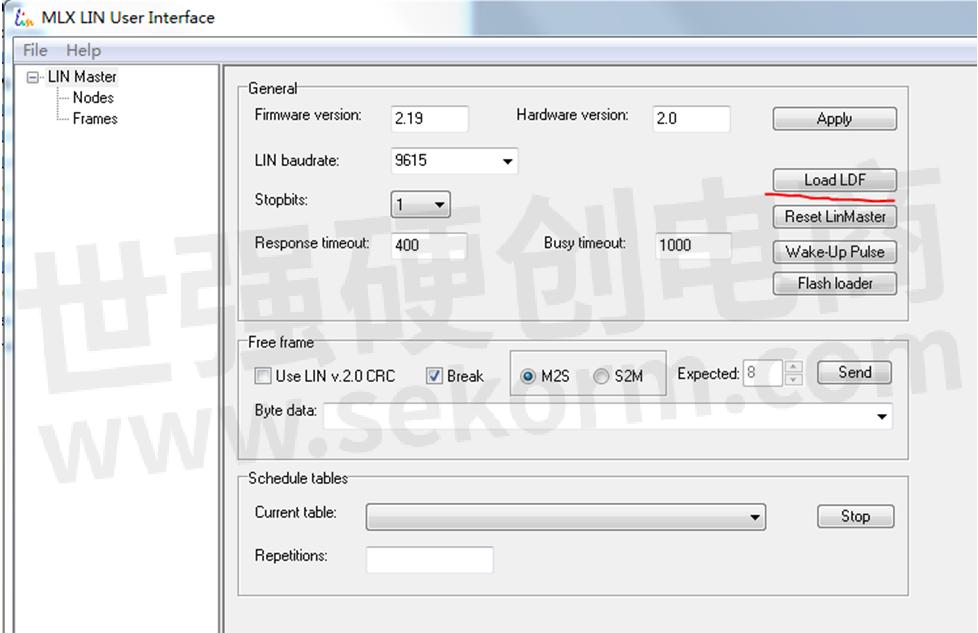Open the LIN baudrate dropdown
978x633 pixels.
[x=506, y=160]
